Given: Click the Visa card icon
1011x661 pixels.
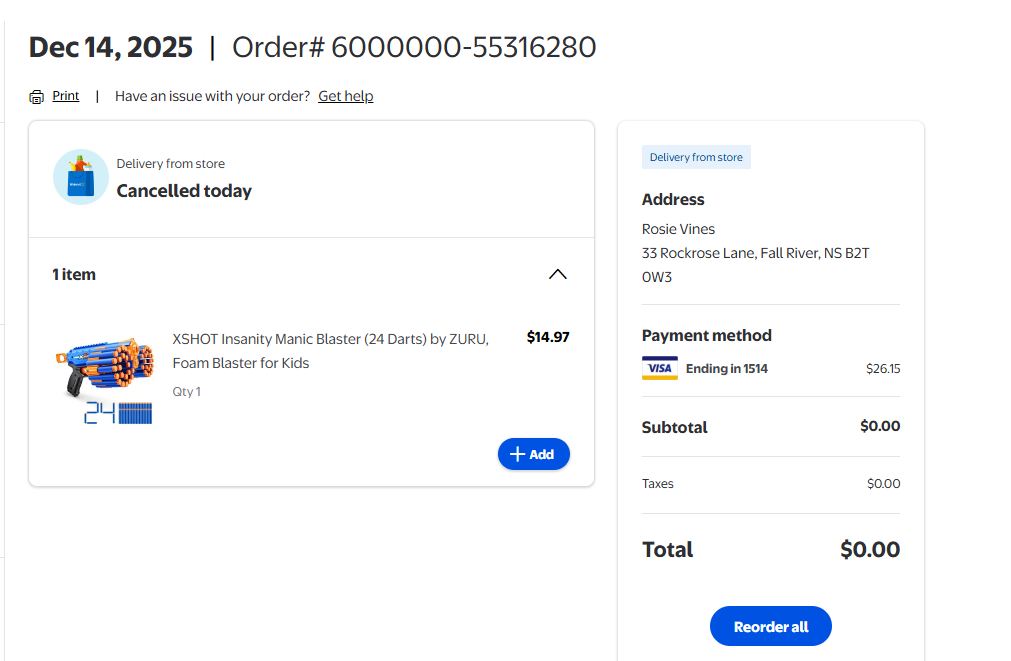Looking at the screenshot, I should (x=660, y=368).
